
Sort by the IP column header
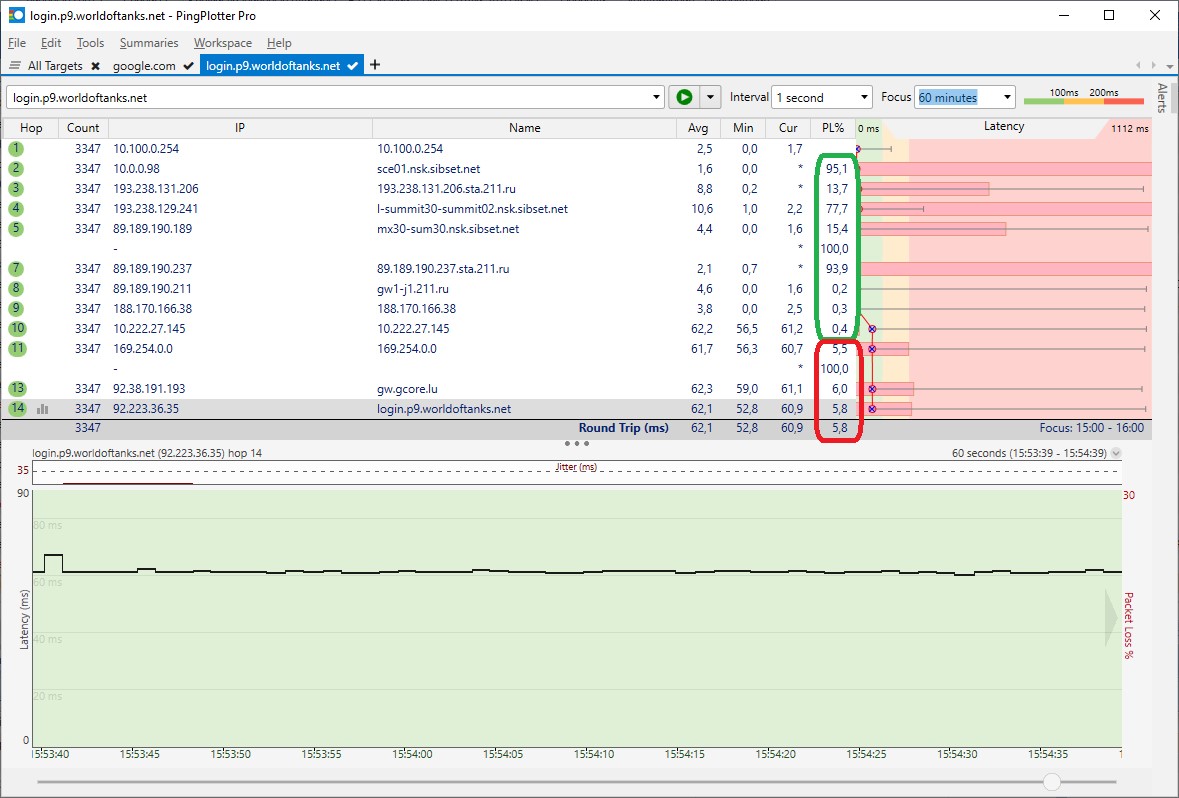click(x=240, y=128)
